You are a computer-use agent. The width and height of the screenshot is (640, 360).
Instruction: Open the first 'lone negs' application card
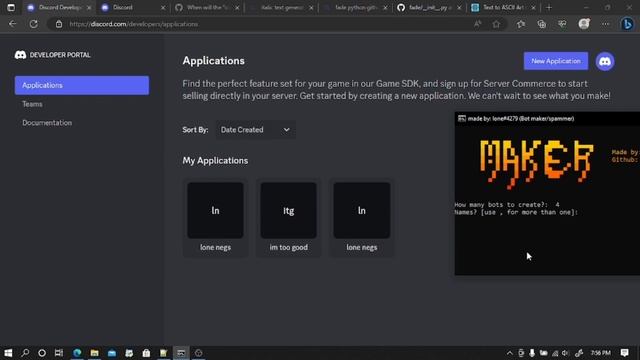pyautogui.click(x=215, y=218)
